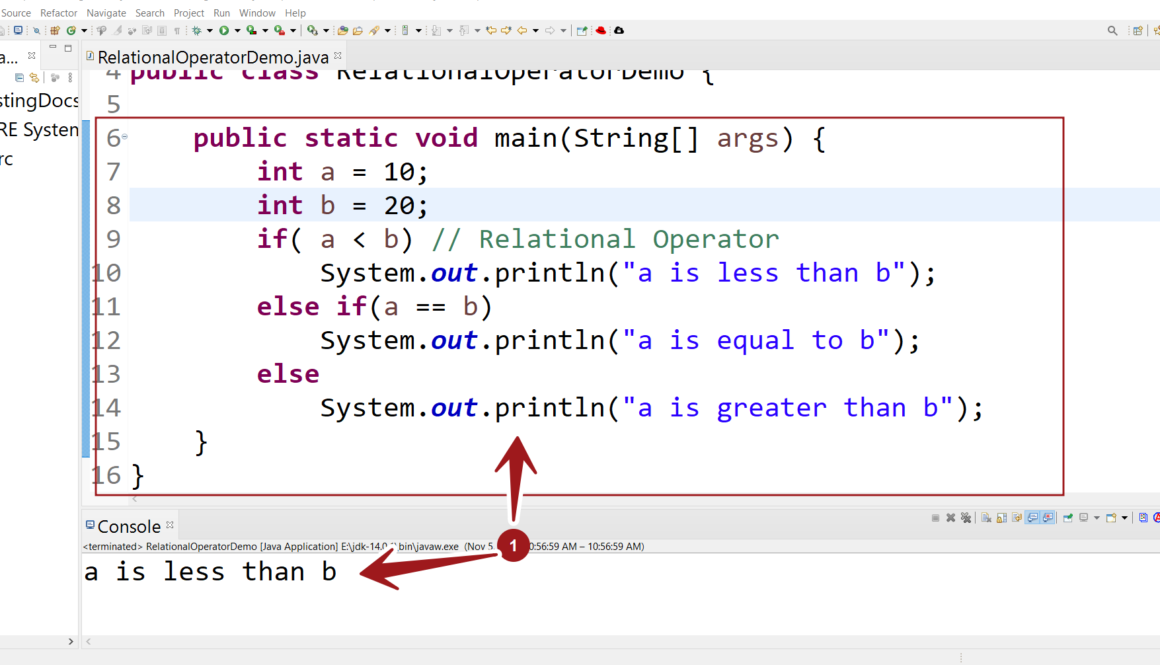Collapse the main method fold marker
The width and height of the screenshot is (1160, 665).
[124, 136]
